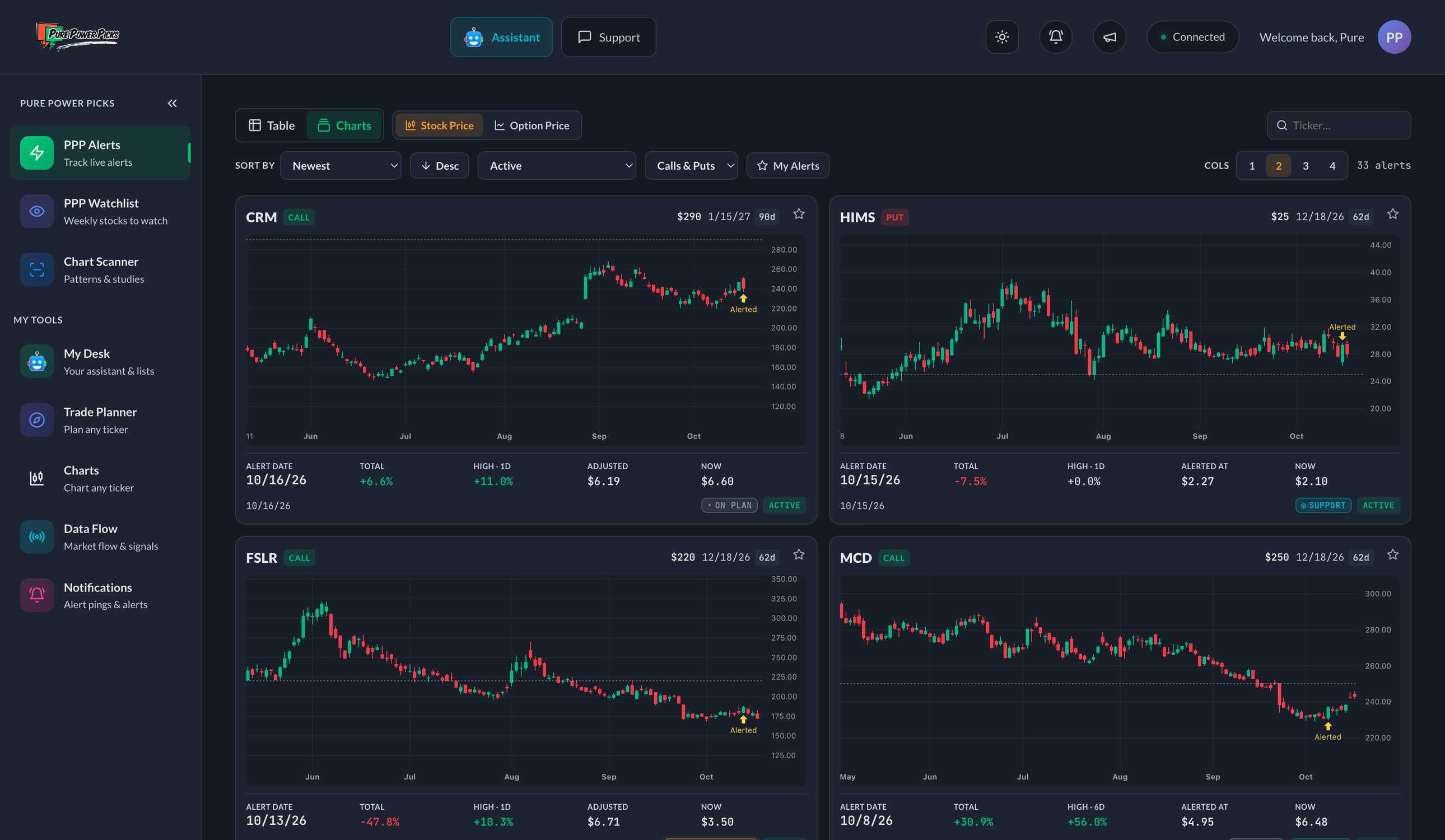This screenshot has width=1445, height=840.
Task: Collapse the sidebar with double chevron
Action: [172, 103]
